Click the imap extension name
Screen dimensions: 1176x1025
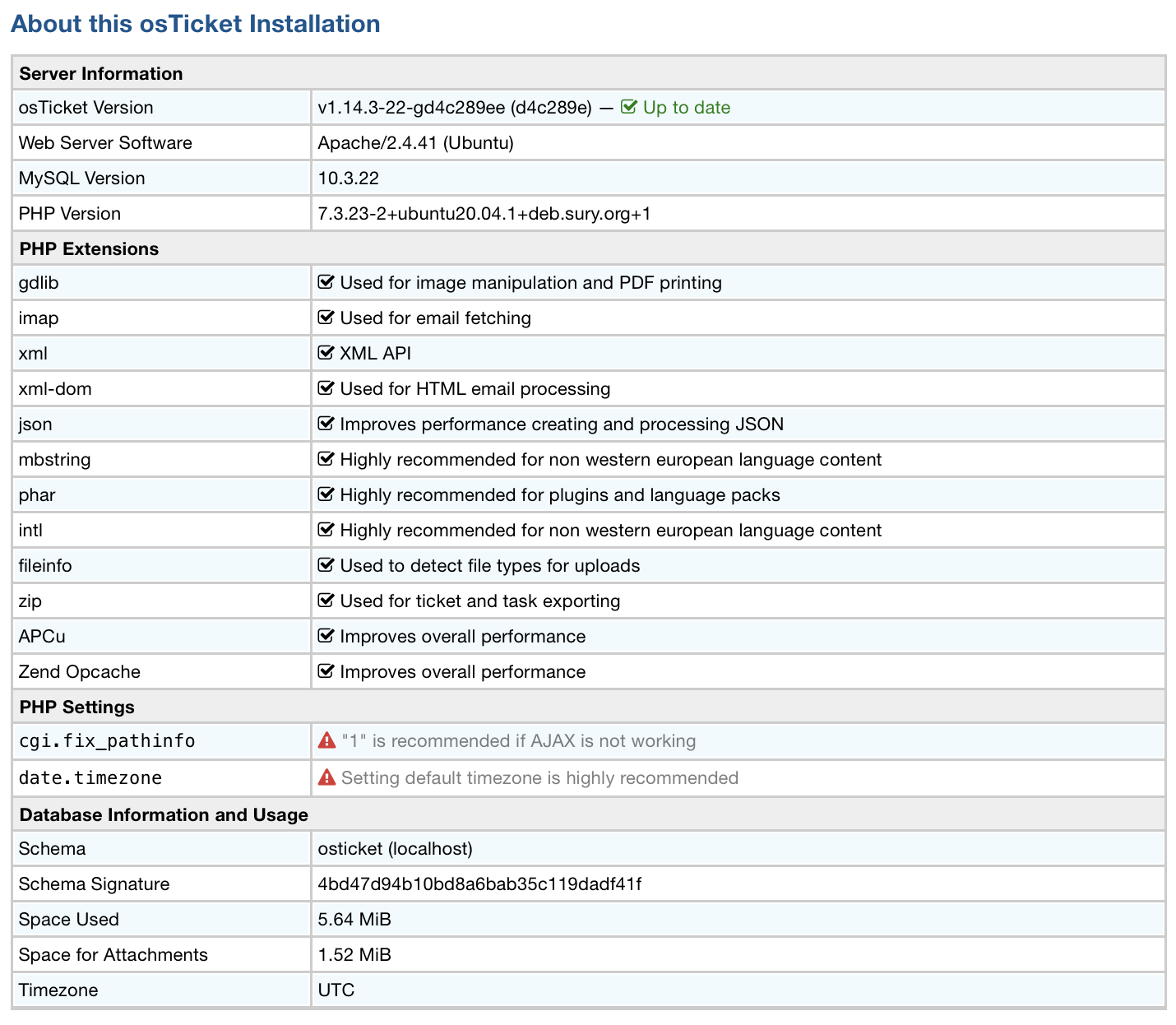pos(39,318)
